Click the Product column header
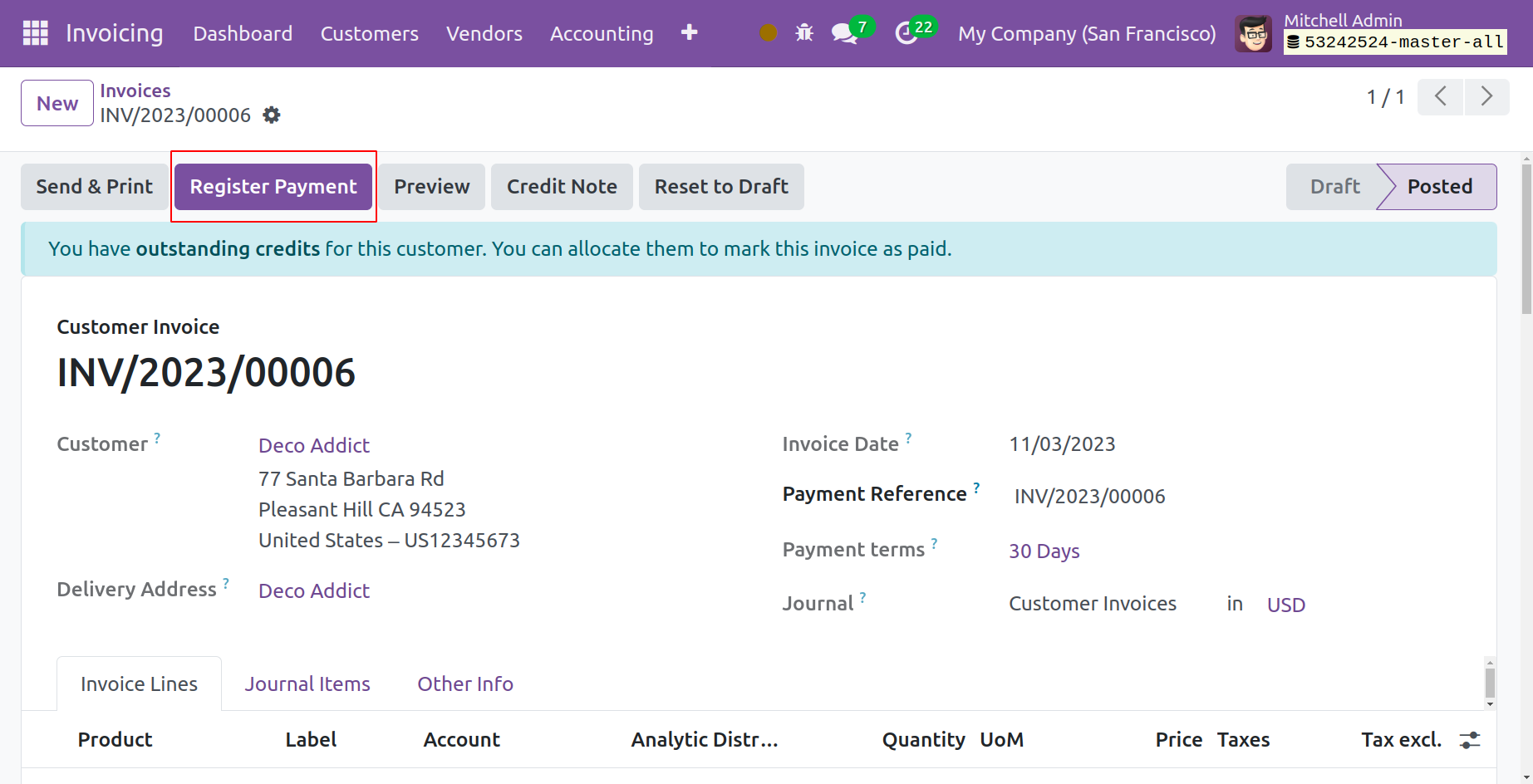This screenshot has width=1533, height=784. (115, 740)
